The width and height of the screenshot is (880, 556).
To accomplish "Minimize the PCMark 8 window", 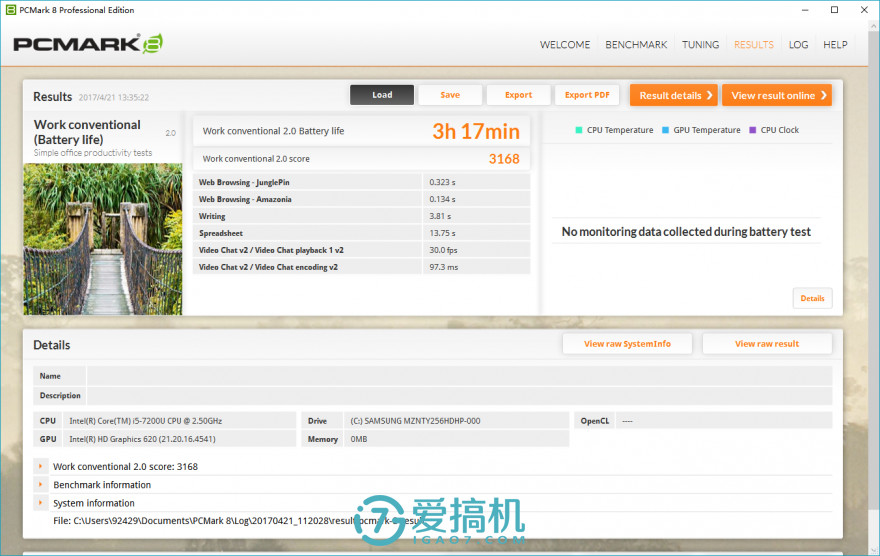I will click(805, 10).
